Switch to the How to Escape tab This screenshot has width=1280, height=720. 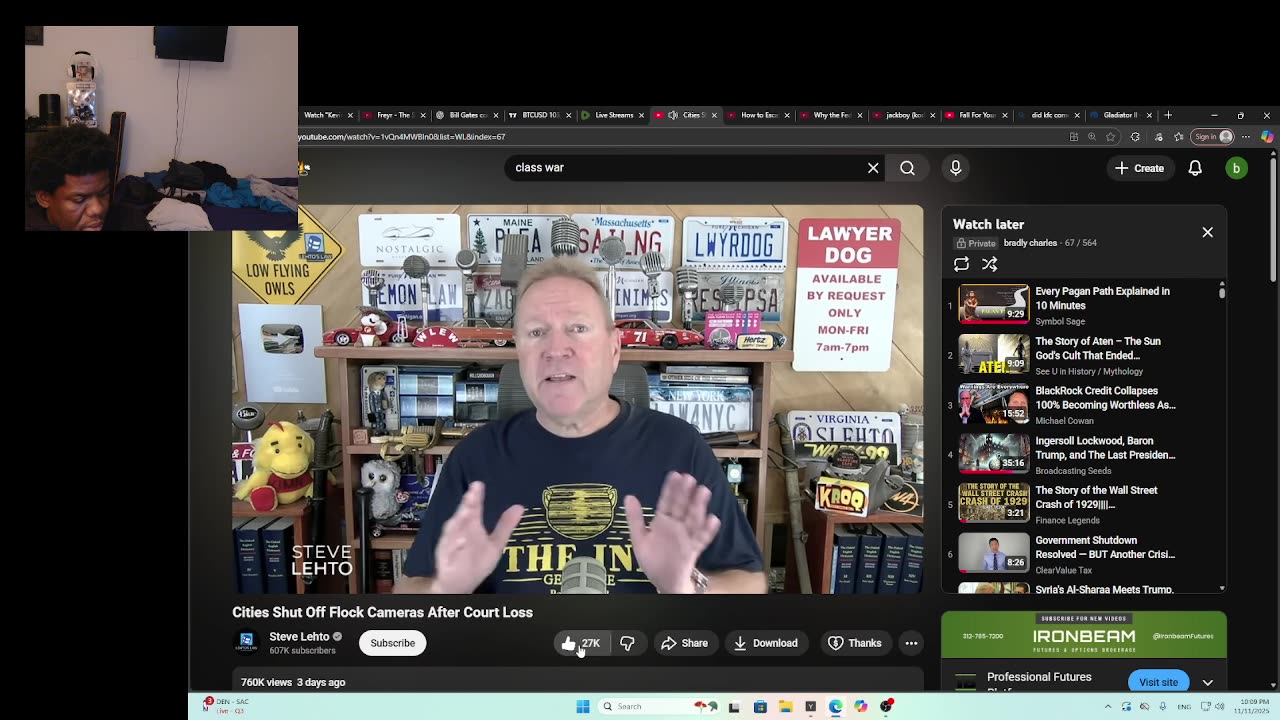click(760, 115)
